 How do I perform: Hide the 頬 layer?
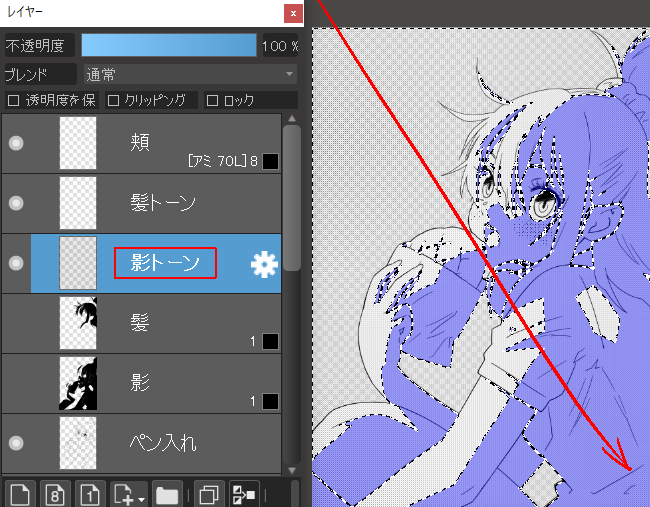tap(16, 143)
